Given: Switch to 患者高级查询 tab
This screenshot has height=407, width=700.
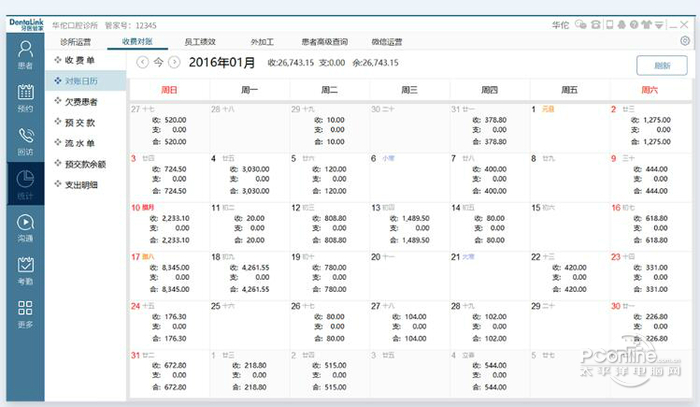Looking at the screenshot, I should click(x=325, y=42).
